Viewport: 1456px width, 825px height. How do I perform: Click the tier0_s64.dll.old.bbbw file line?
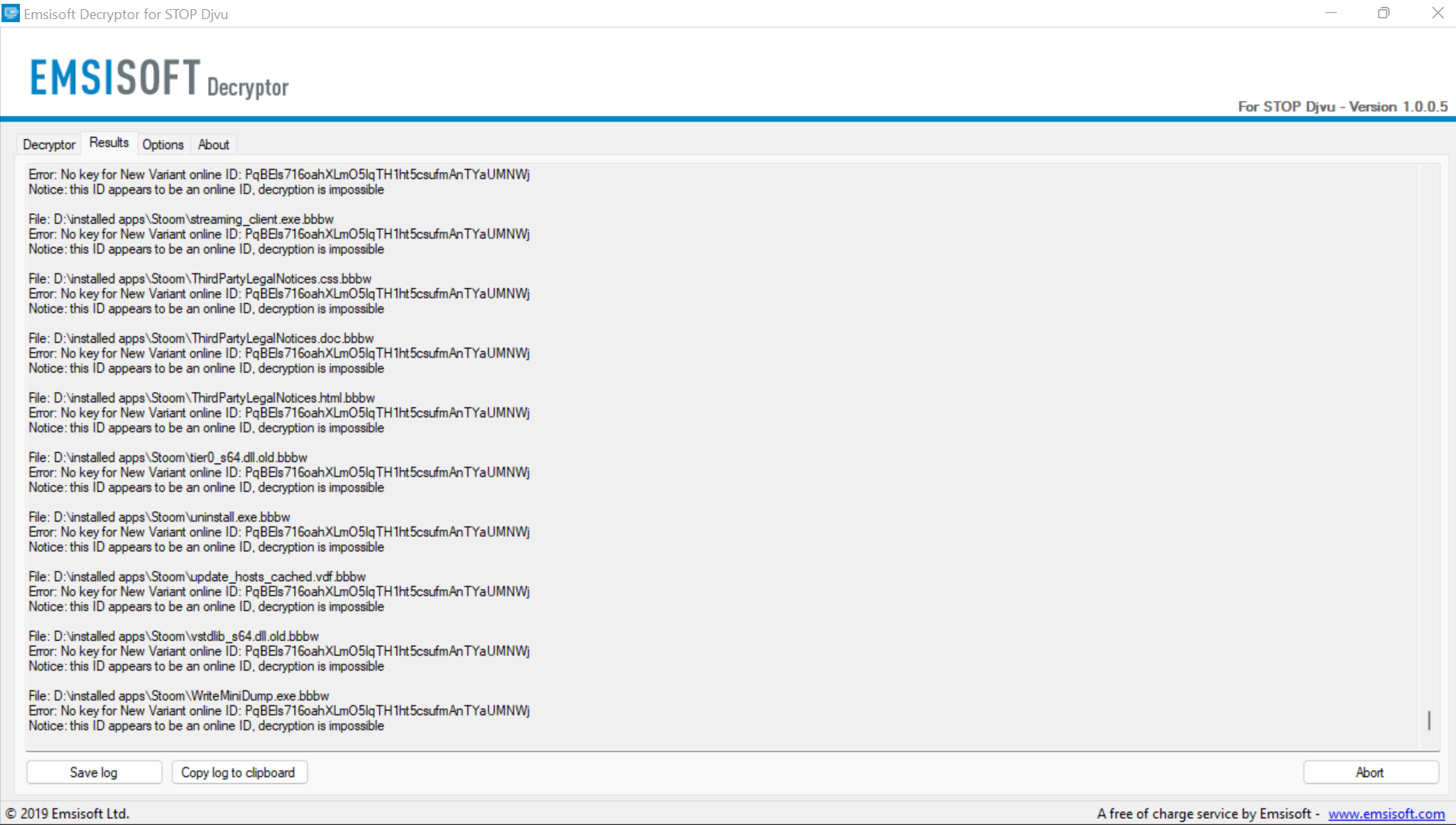click(x=168, y=458)
